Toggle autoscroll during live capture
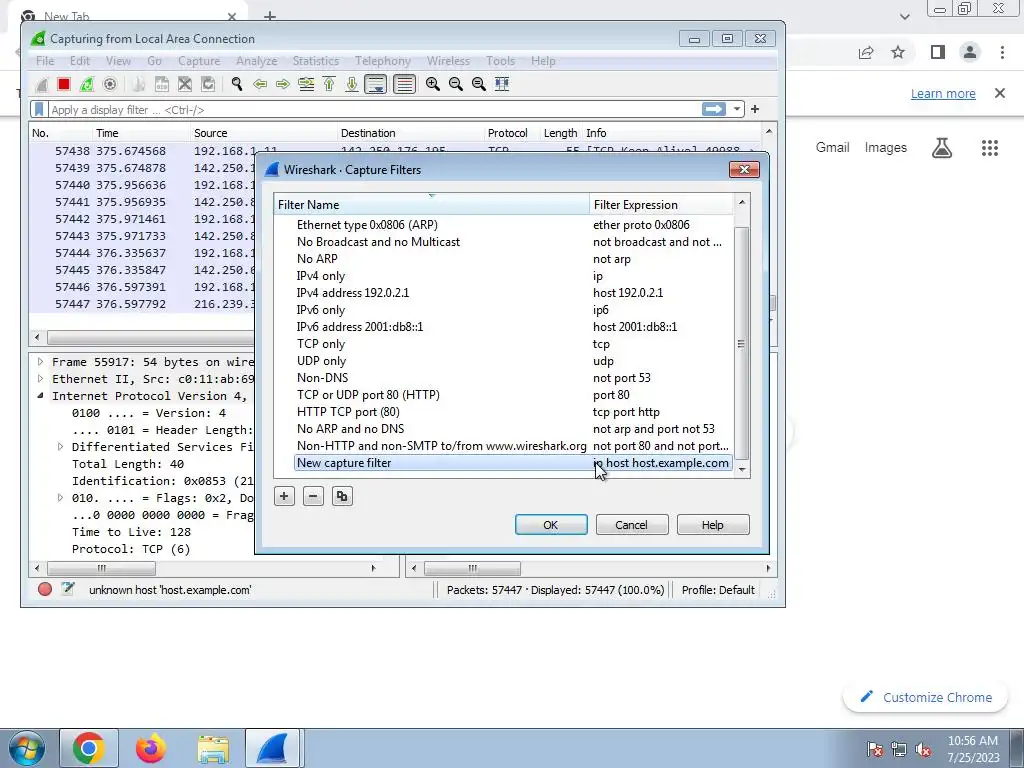1024x768 pixels. coord(376,84)
